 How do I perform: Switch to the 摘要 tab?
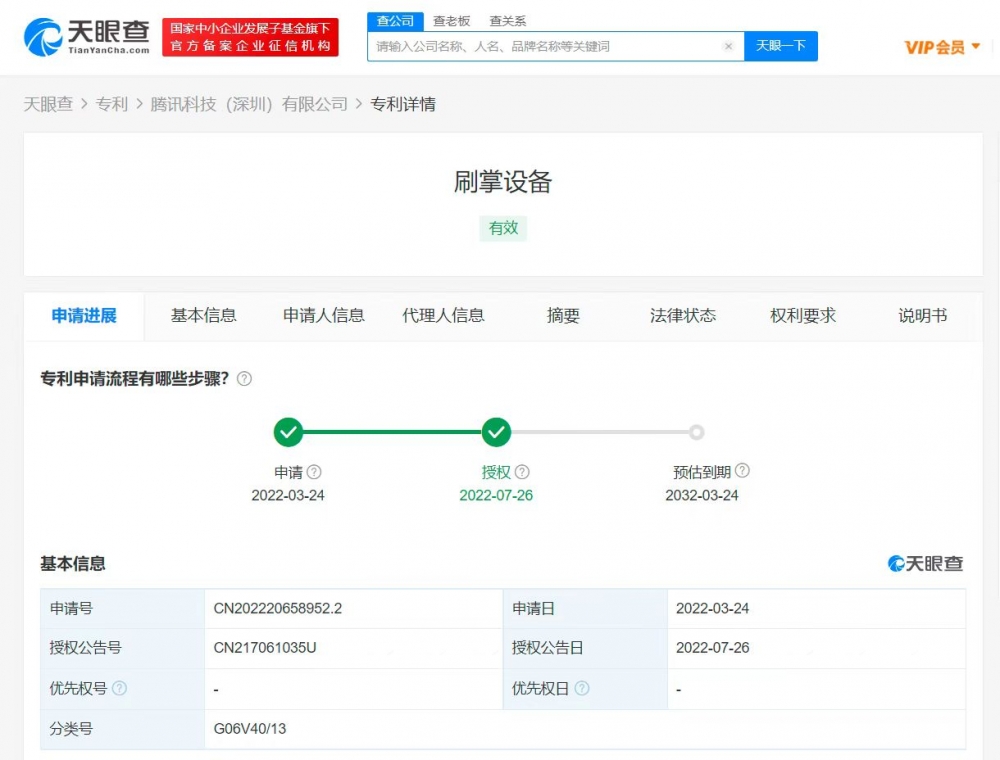point(563,316)
